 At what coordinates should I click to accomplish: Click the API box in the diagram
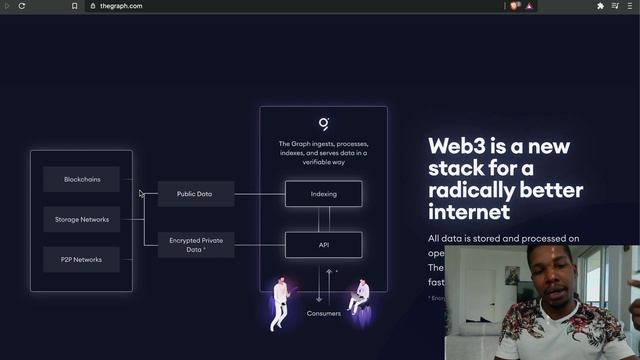click(x=324, y=245)
